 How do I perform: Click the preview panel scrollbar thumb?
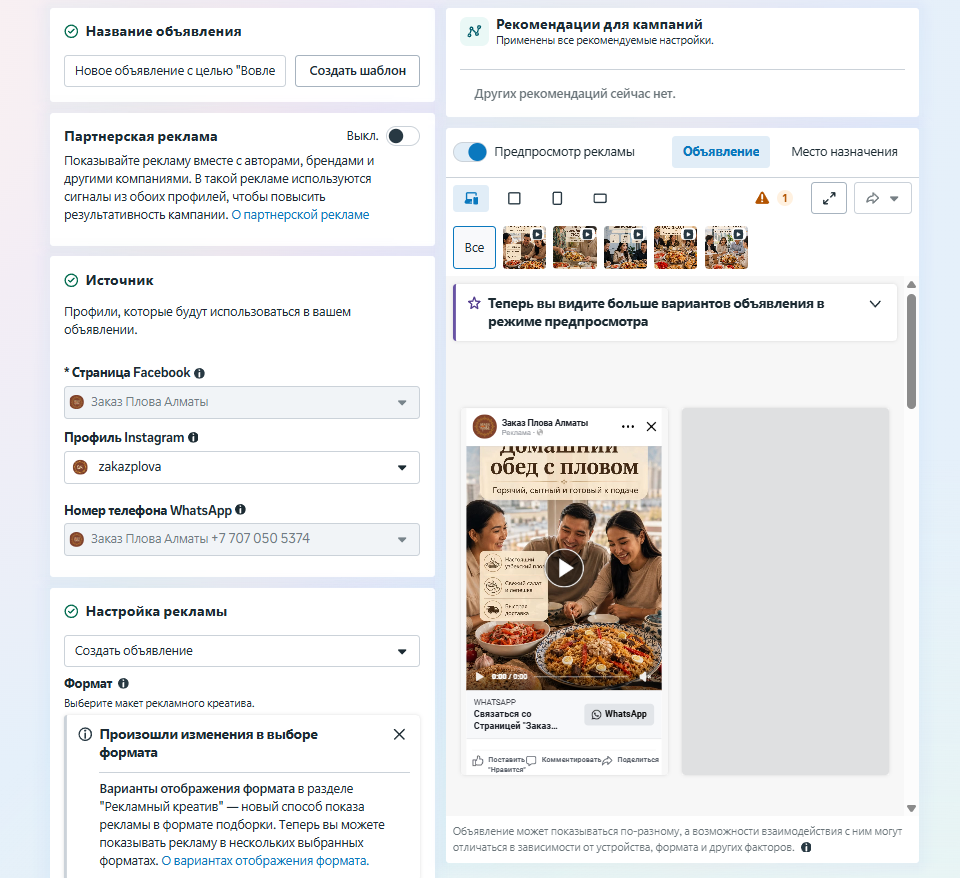911,351
